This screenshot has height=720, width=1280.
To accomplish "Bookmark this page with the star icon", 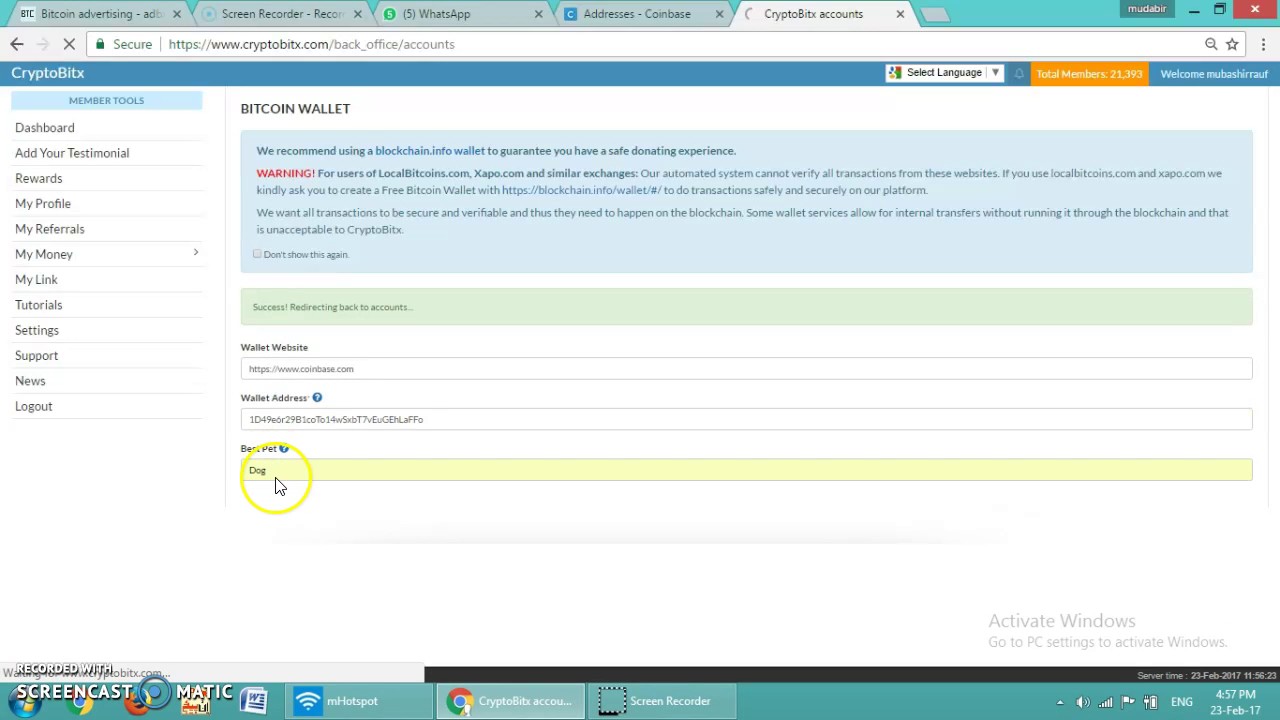I will tap(1232, 44).
